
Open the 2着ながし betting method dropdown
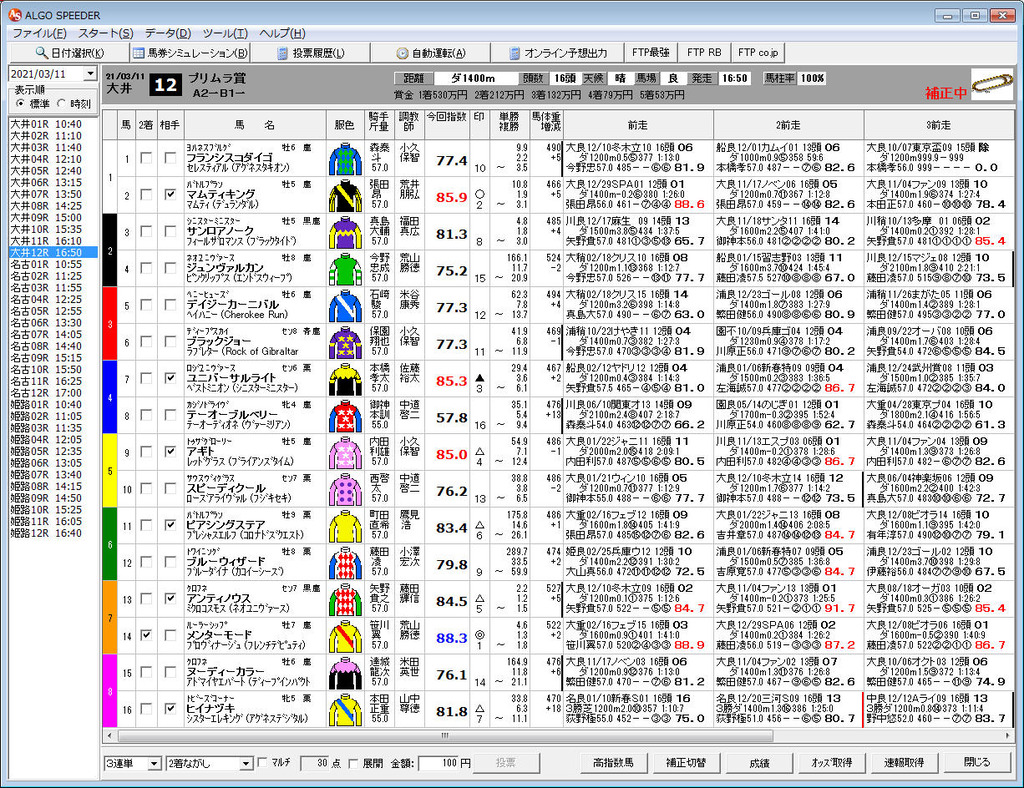[x=246, y=763]
